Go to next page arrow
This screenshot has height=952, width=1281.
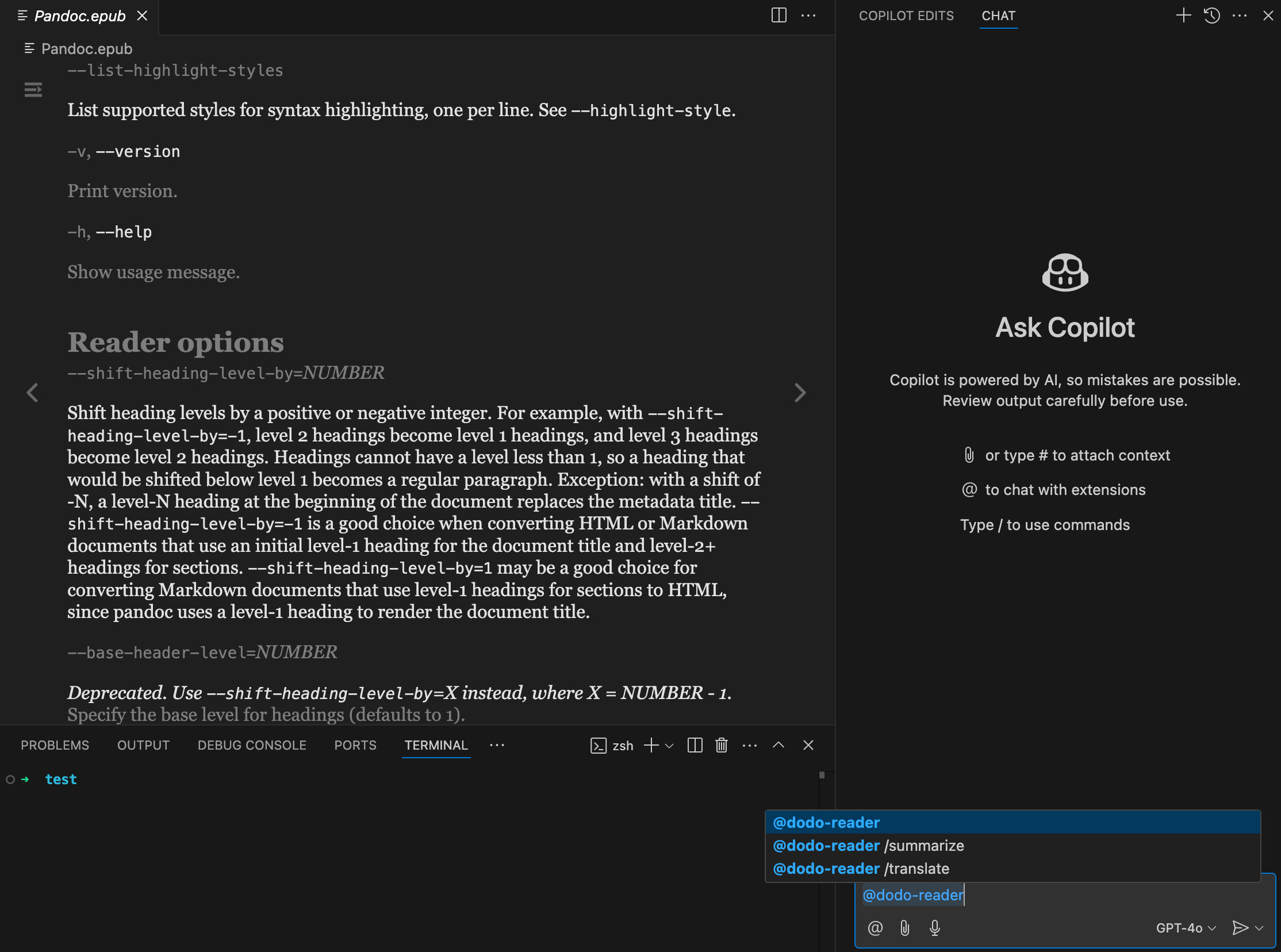(x=800, y=393)
